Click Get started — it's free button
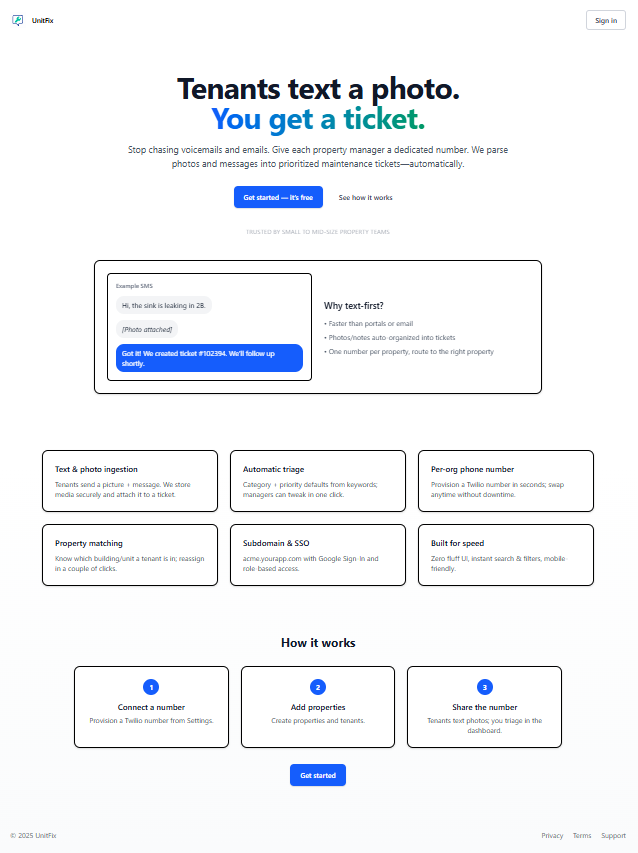The width and height of the screenshot is (638, 853). [278, 198]
